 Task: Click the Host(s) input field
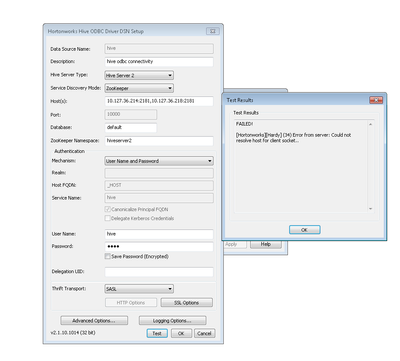click(159, 101)
